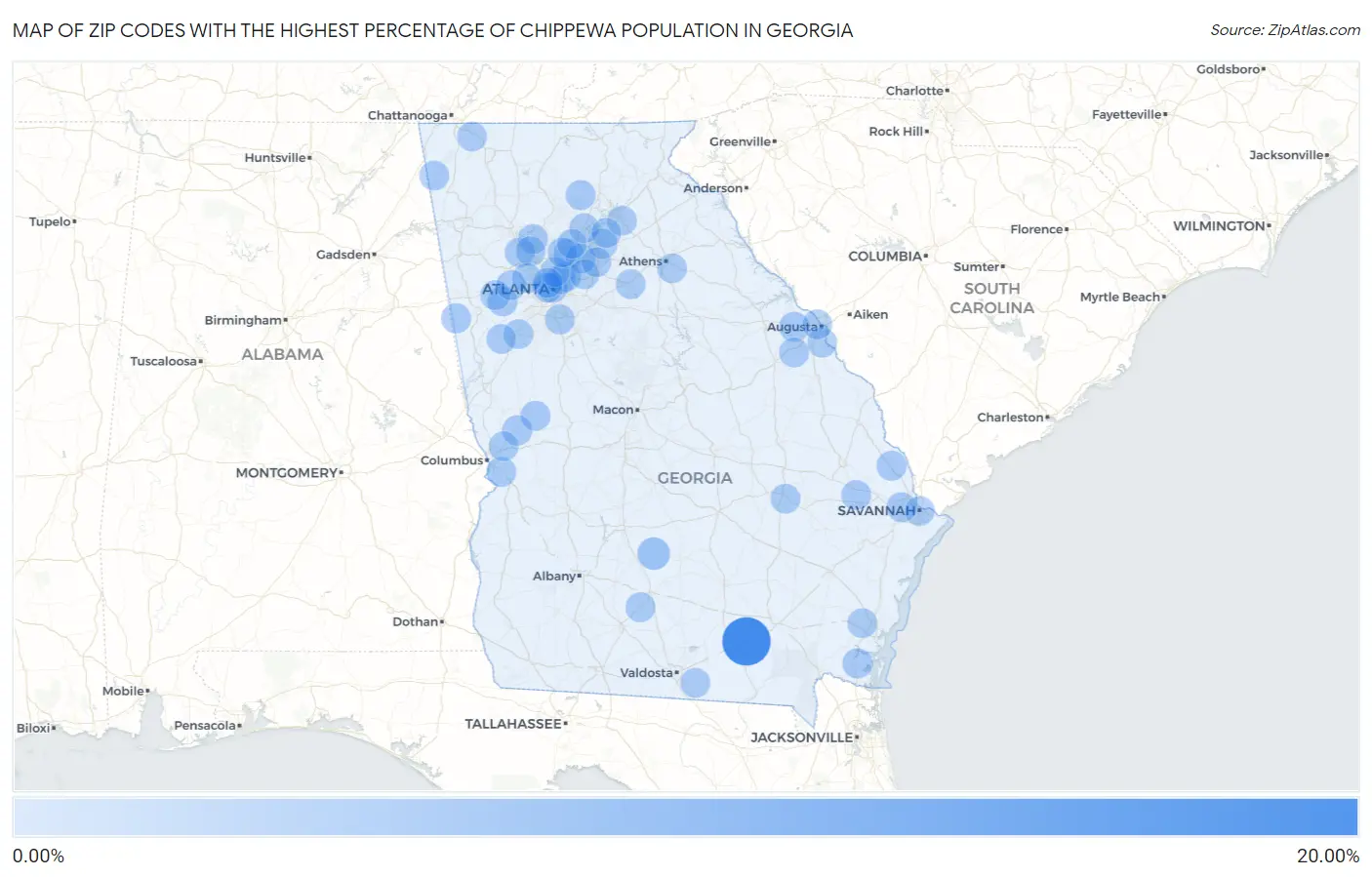Click the Albany city label
The image size is (1372, 877).
(x=553, y=577)
